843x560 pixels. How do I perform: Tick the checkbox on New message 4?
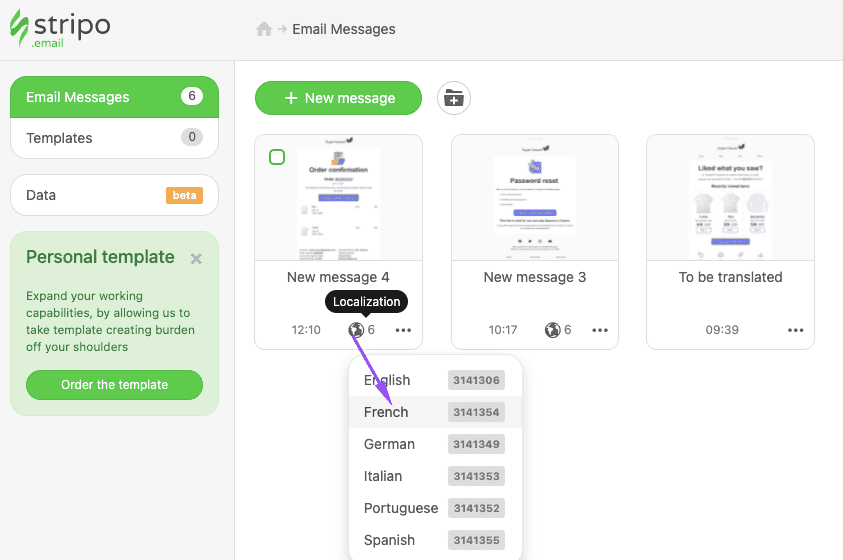pos(277,157)
